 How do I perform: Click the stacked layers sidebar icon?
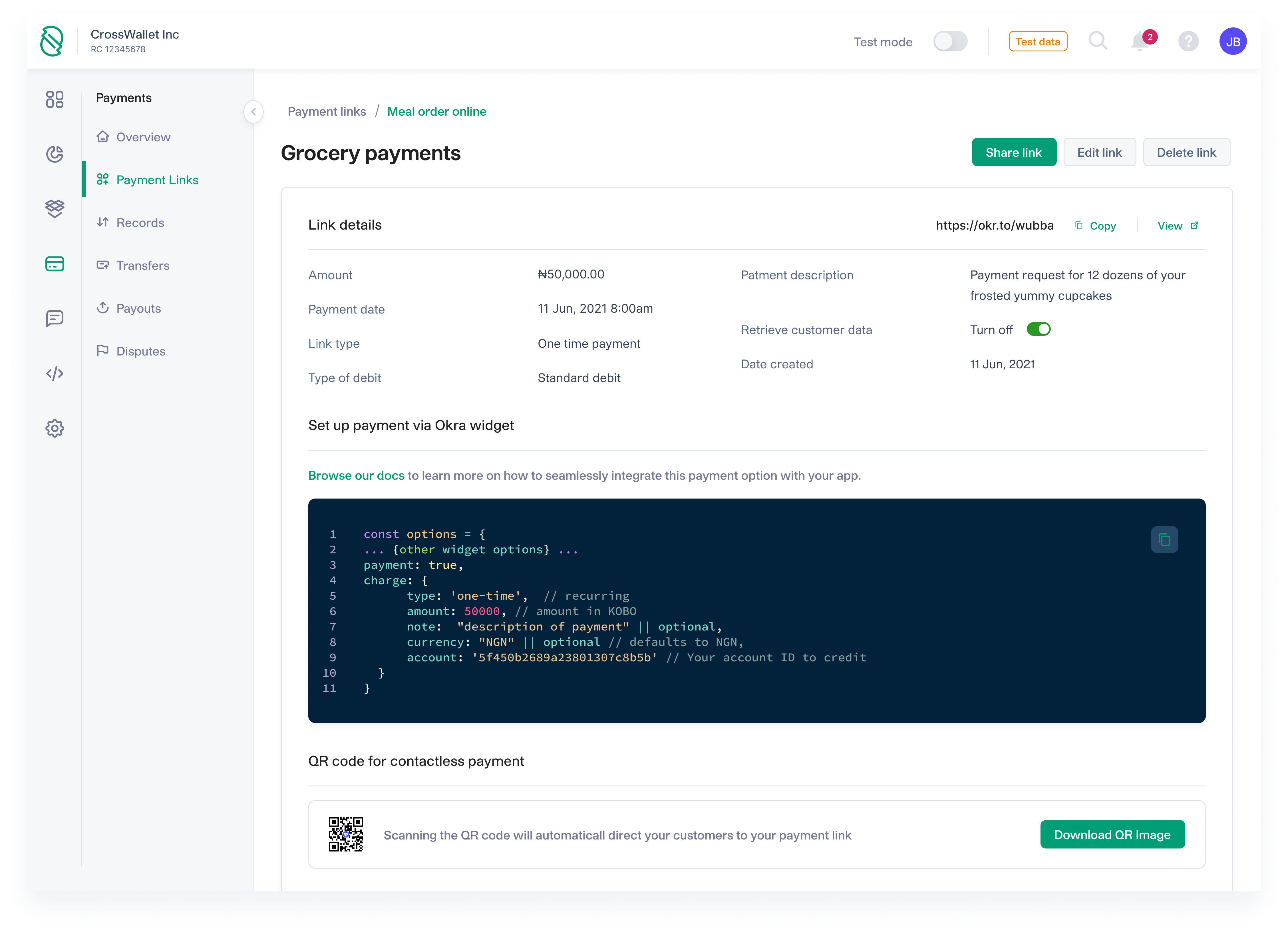(55, 208)
